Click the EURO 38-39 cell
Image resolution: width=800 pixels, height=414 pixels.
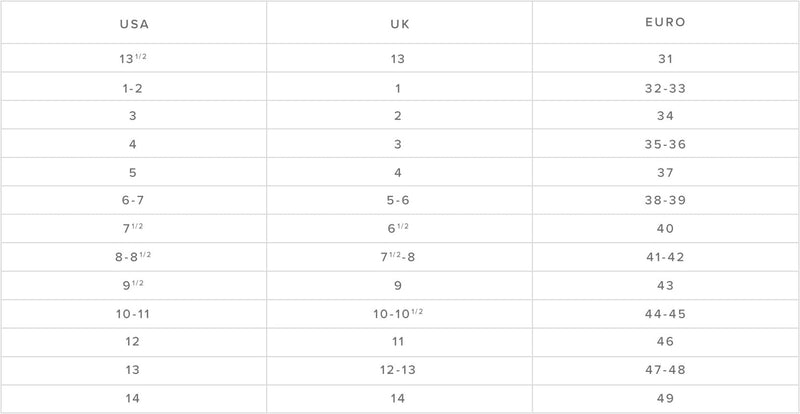[665, 200]
